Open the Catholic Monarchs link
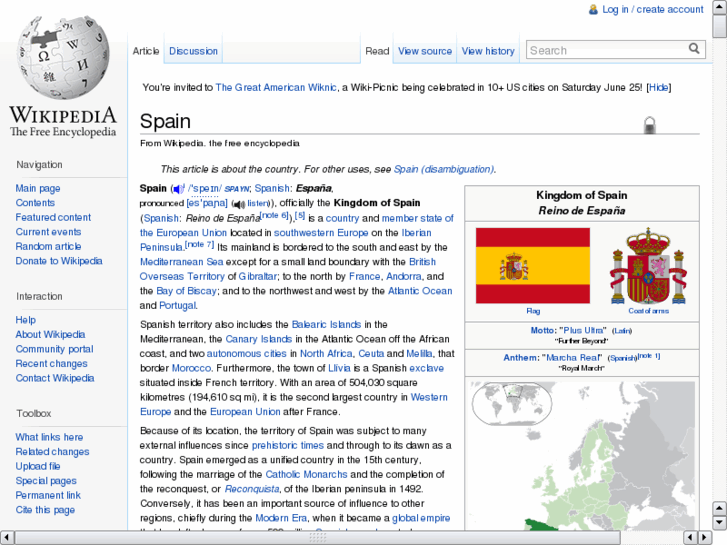This screenshot has height=545, width=727. [x=306, y=474]
